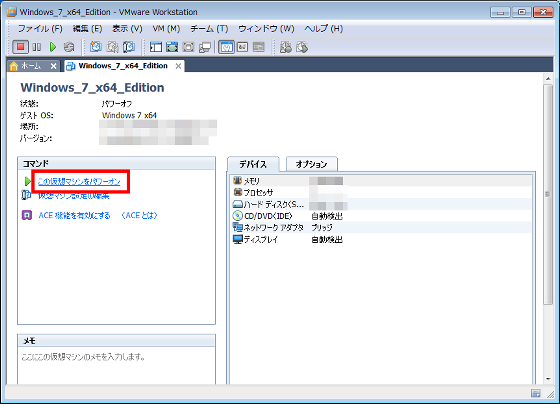Select the メモリ device row
The height and width of the screenshot is (404, 560).
[x=381, y=181]
